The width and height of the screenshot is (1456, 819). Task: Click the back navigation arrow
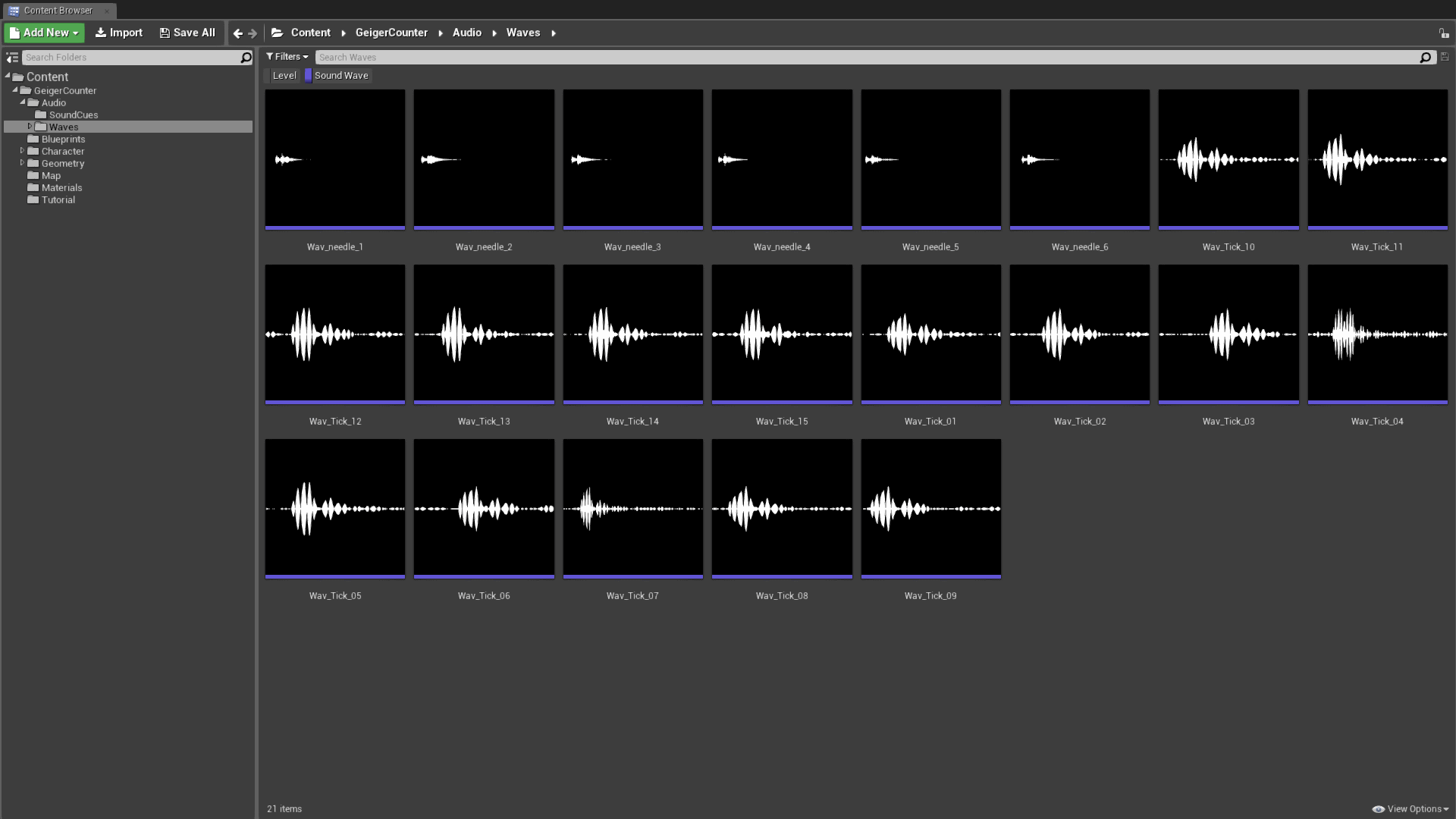click(237, 33)
